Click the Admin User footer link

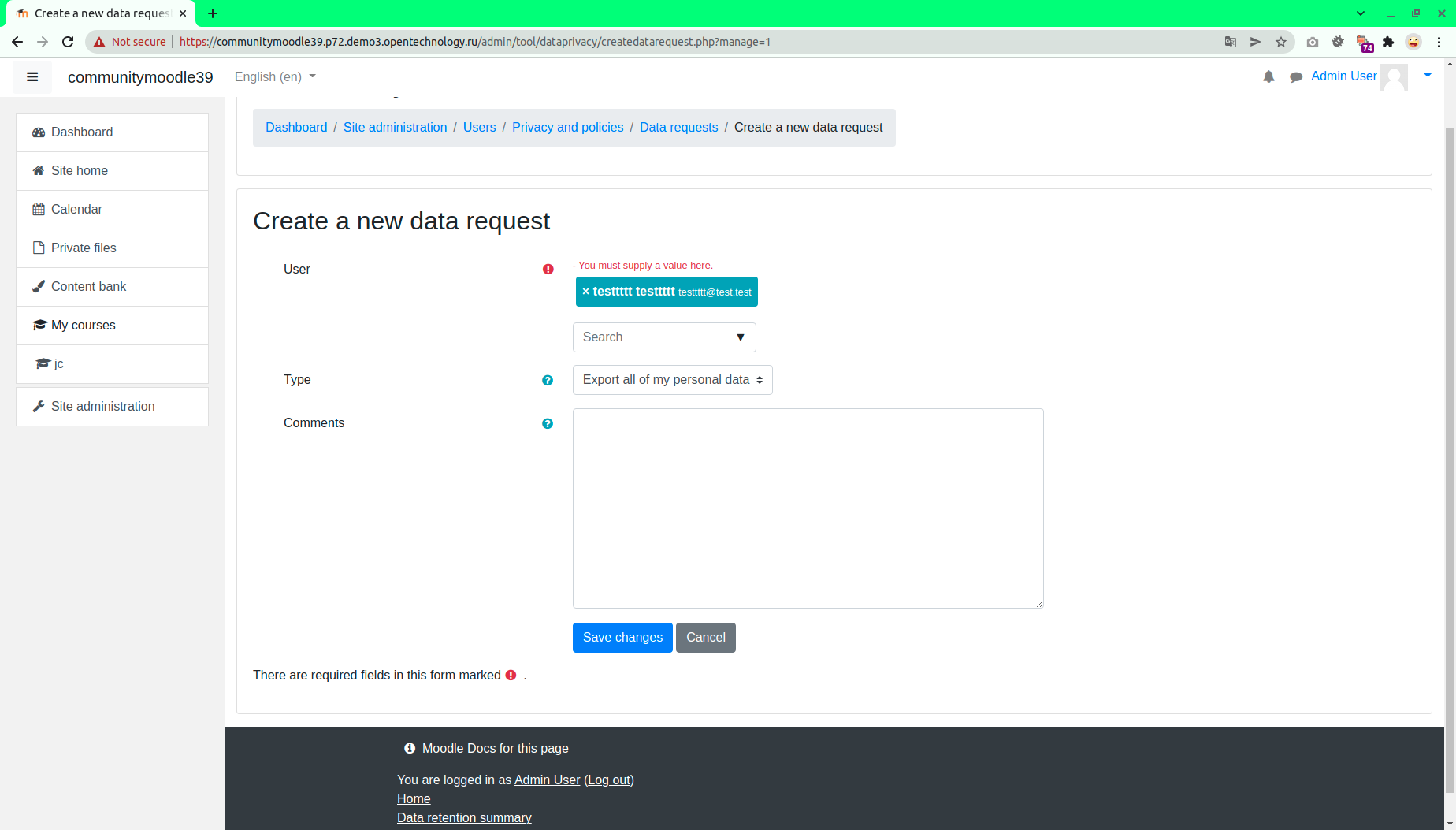point(547,780)
